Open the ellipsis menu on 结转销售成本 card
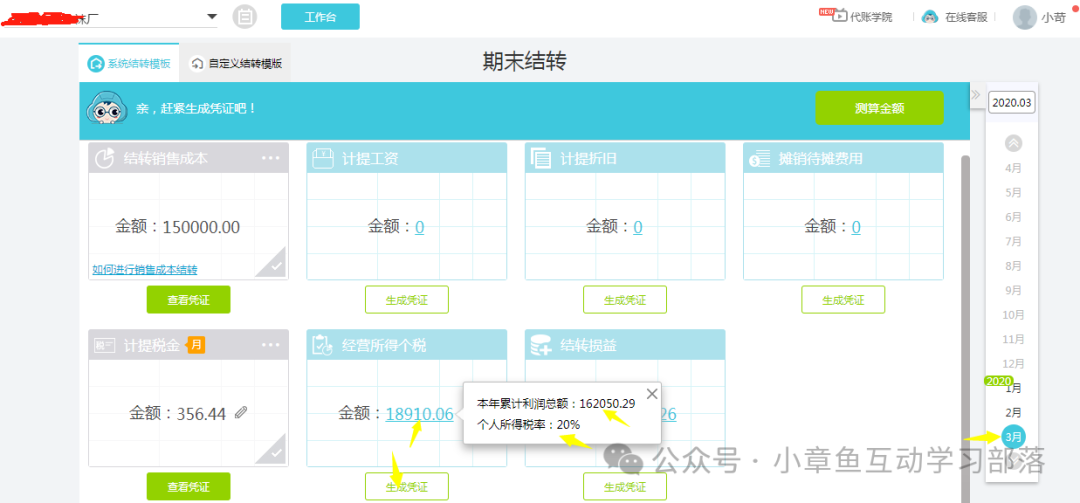Image resolution: width=1080 pixels, height=503 pixels. coord(271,158)
